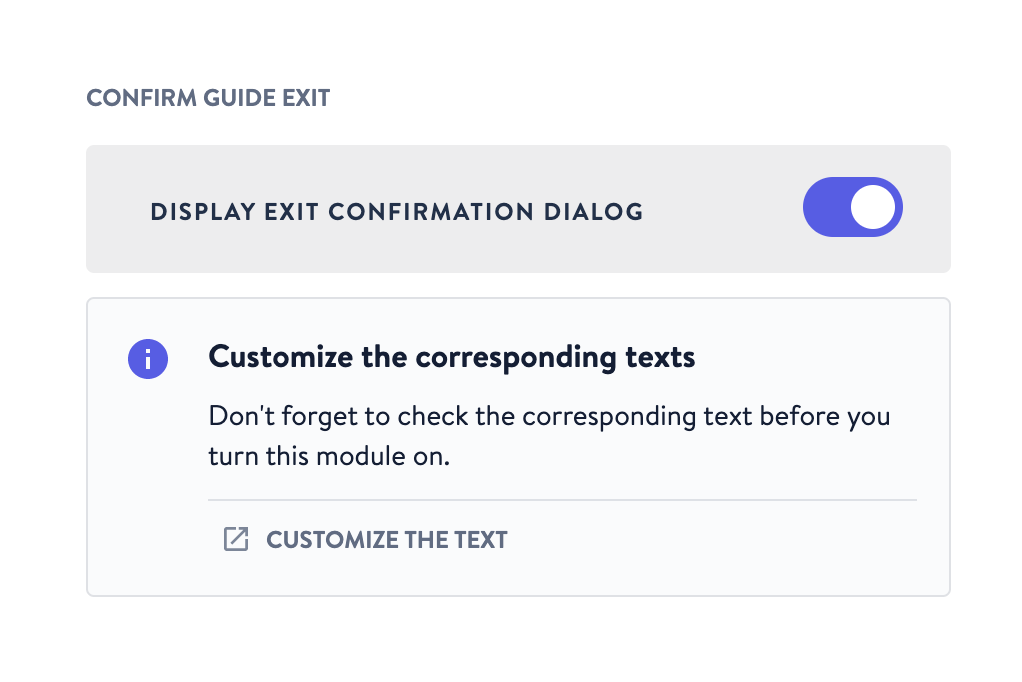Click the word "EXIT" in the section heading

(304, 98)
